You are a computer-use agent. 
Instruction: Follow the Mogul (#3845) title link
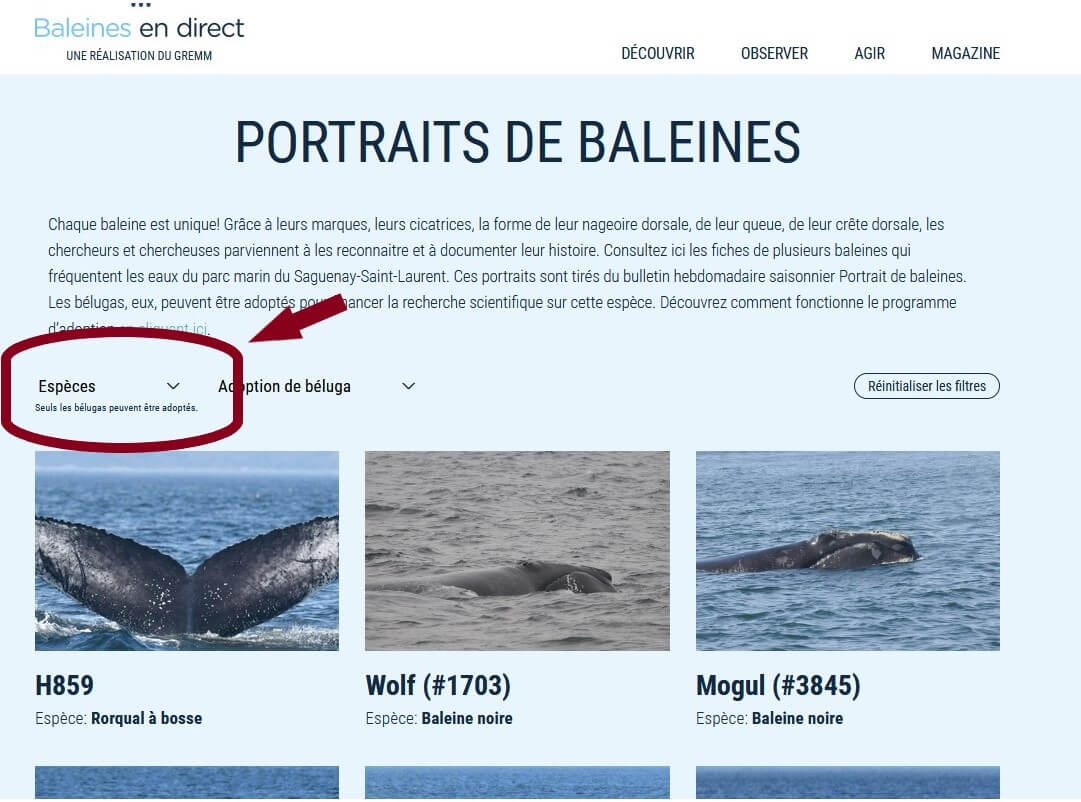[778, 685]
